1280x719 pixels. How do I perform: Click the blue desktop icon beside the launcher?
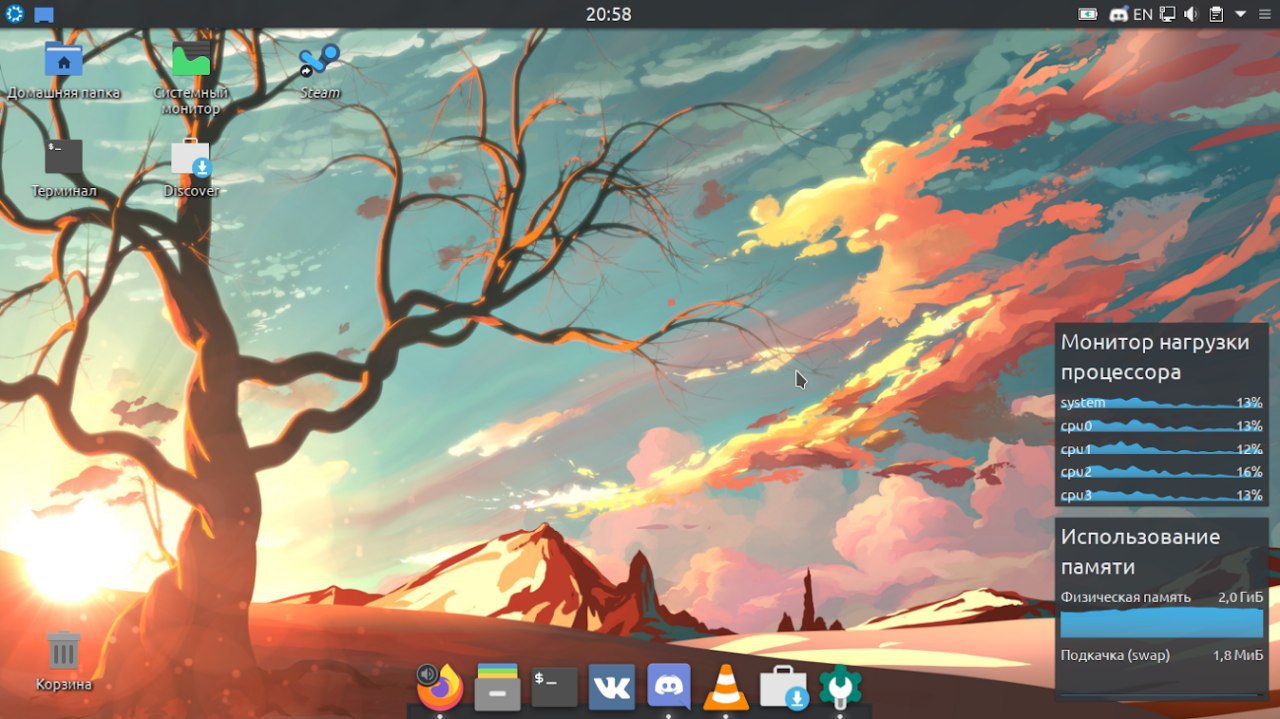tap(44, 14)
